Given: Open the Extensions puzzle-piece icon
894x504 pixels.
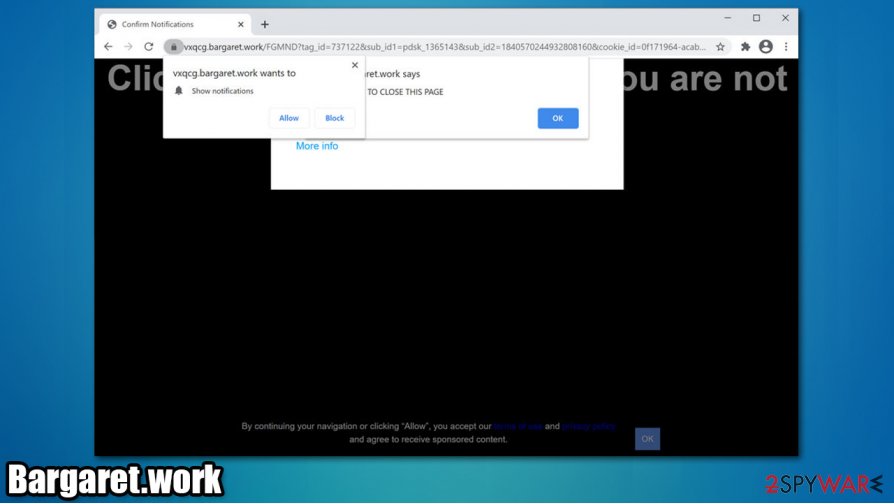Looking at the screenshot, I should [745, 47].
